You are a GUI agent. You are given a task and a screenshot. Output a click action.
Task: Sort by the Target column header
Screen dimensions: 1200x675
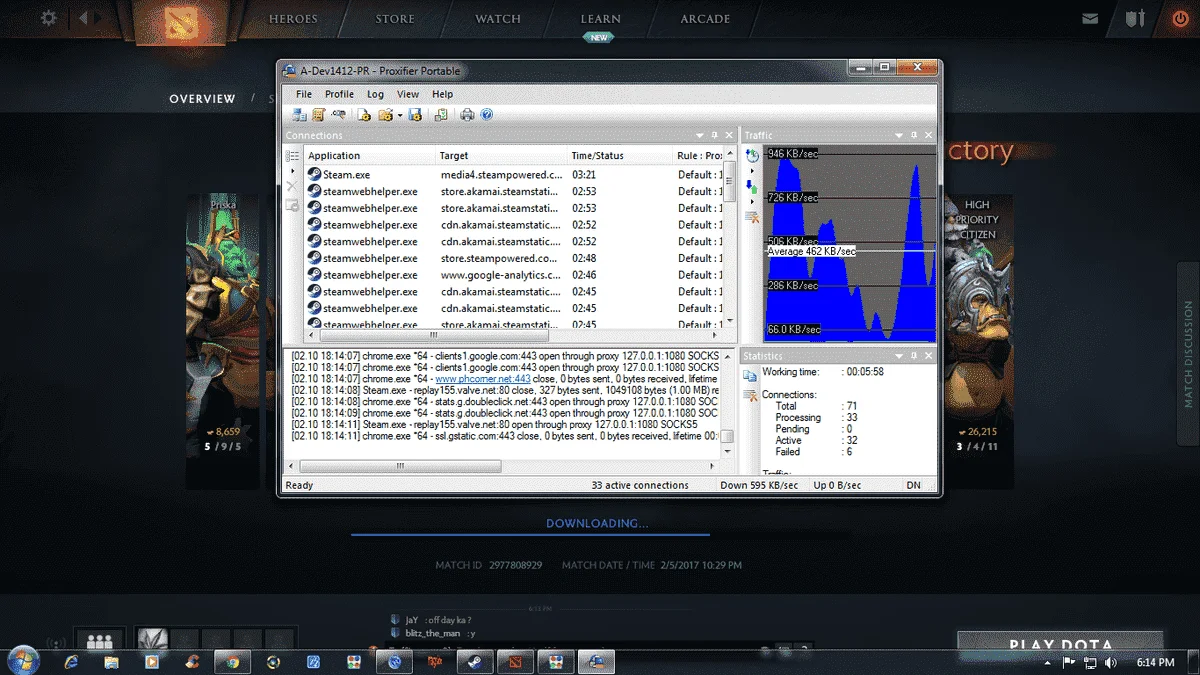(502, 156)
